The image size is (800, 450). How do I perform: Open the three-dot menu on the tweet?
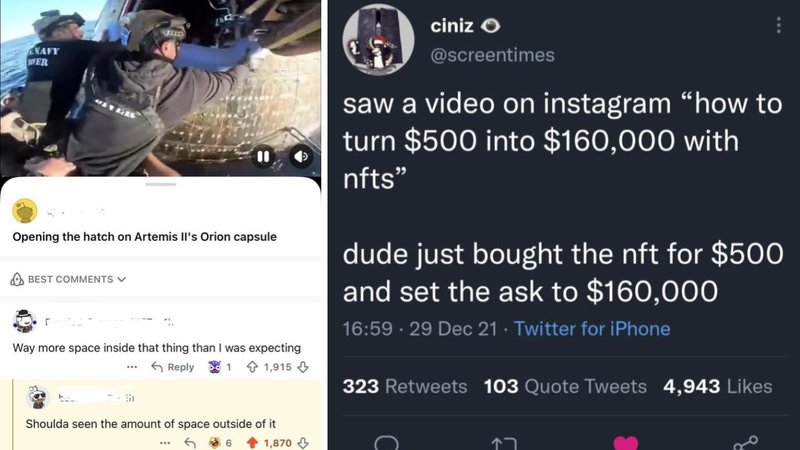pos(778,25)
